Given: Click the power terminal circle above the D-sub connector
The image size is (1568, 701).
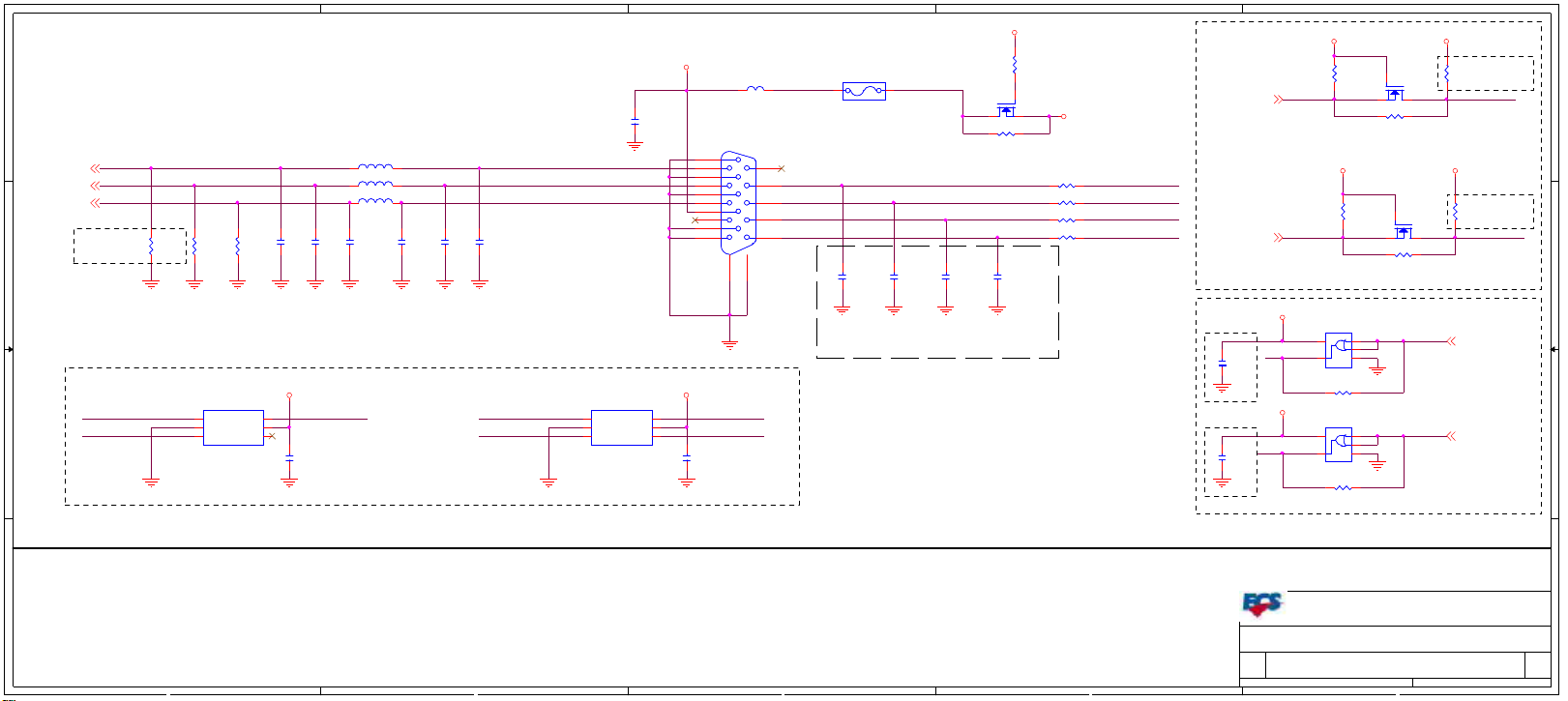Looking at the screenshot, I should click(687, 68).
